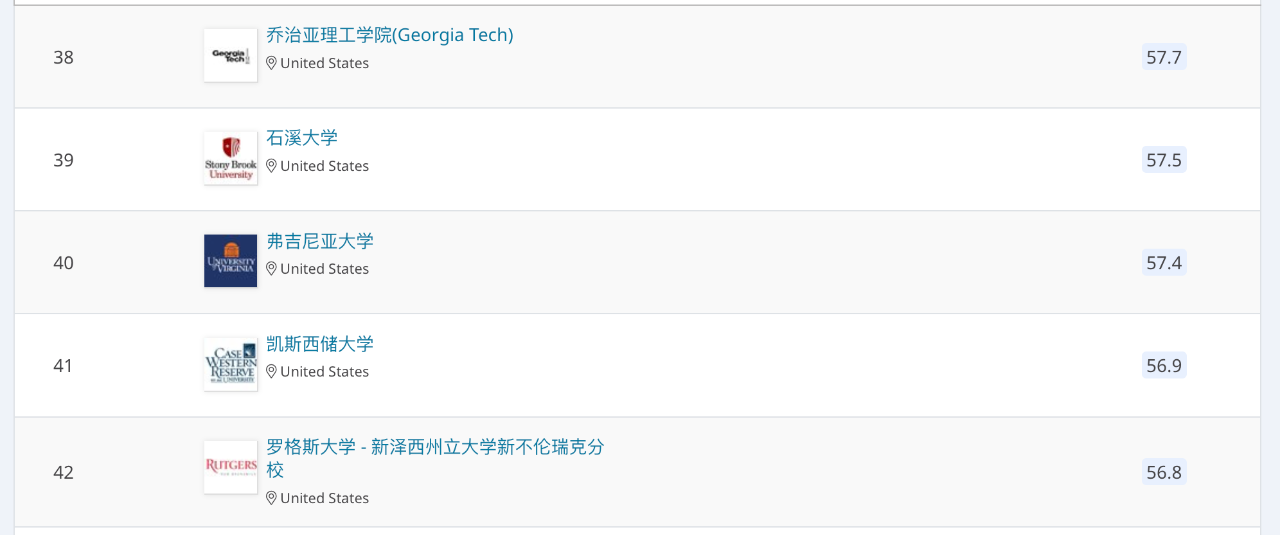Image resolution: width=1280 pixels, height=535 pixels.
Task: Click the Case Western Reserve logo
Action: [230, 364]
